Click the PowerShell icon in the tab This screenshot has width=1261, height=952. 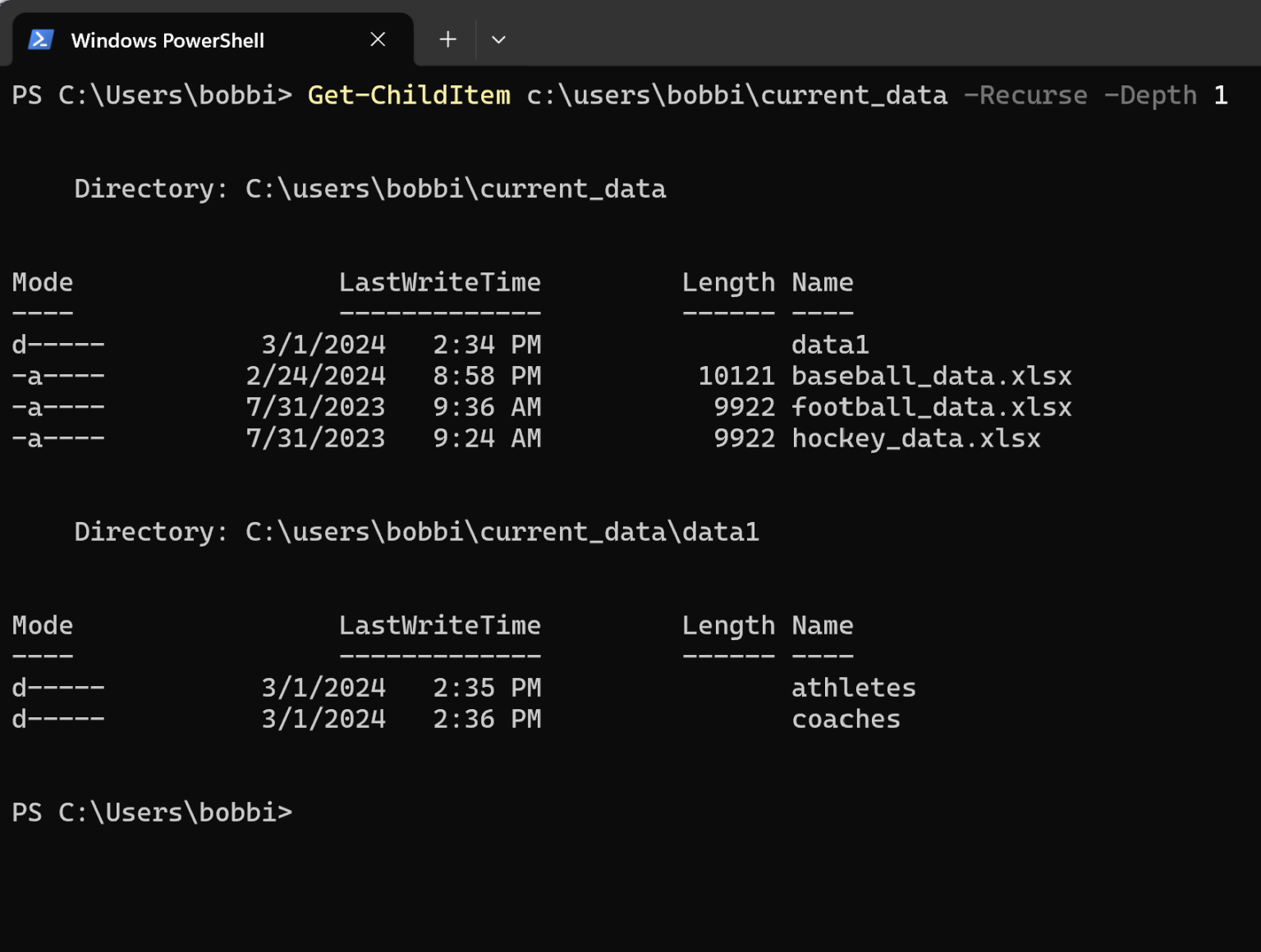41,39
